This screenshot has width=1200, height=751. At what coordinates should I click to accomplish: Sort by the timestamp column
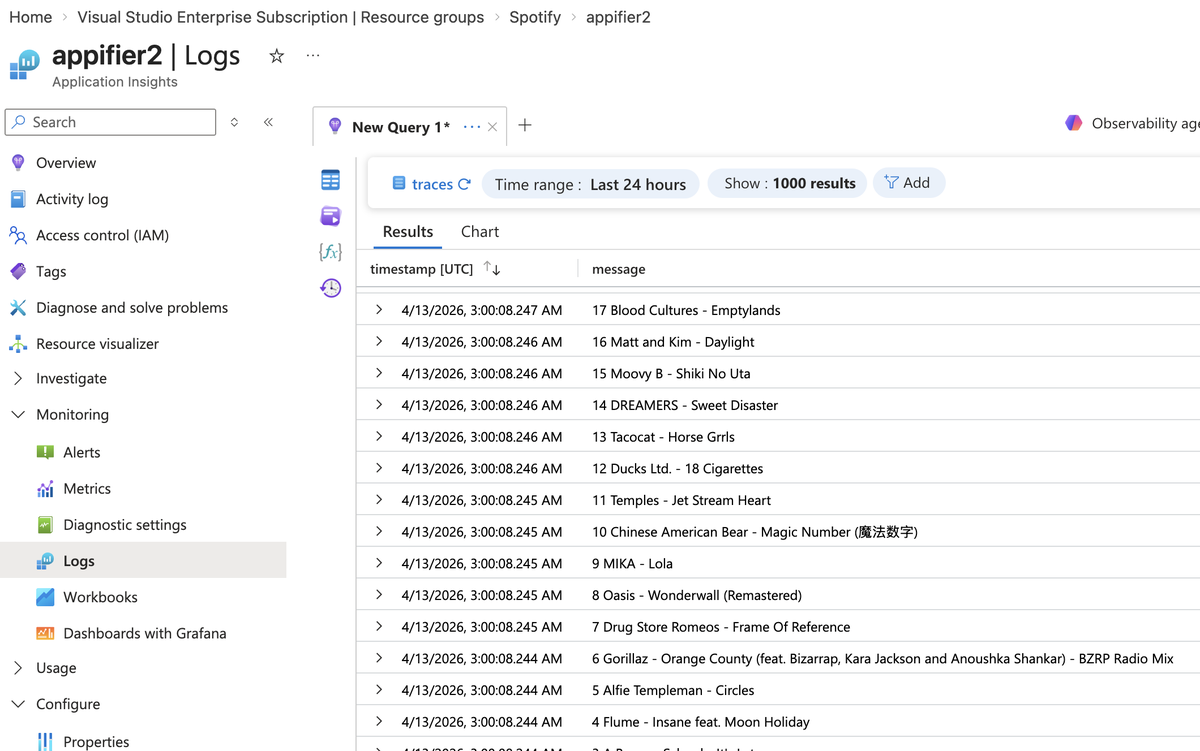pos(491,269)
